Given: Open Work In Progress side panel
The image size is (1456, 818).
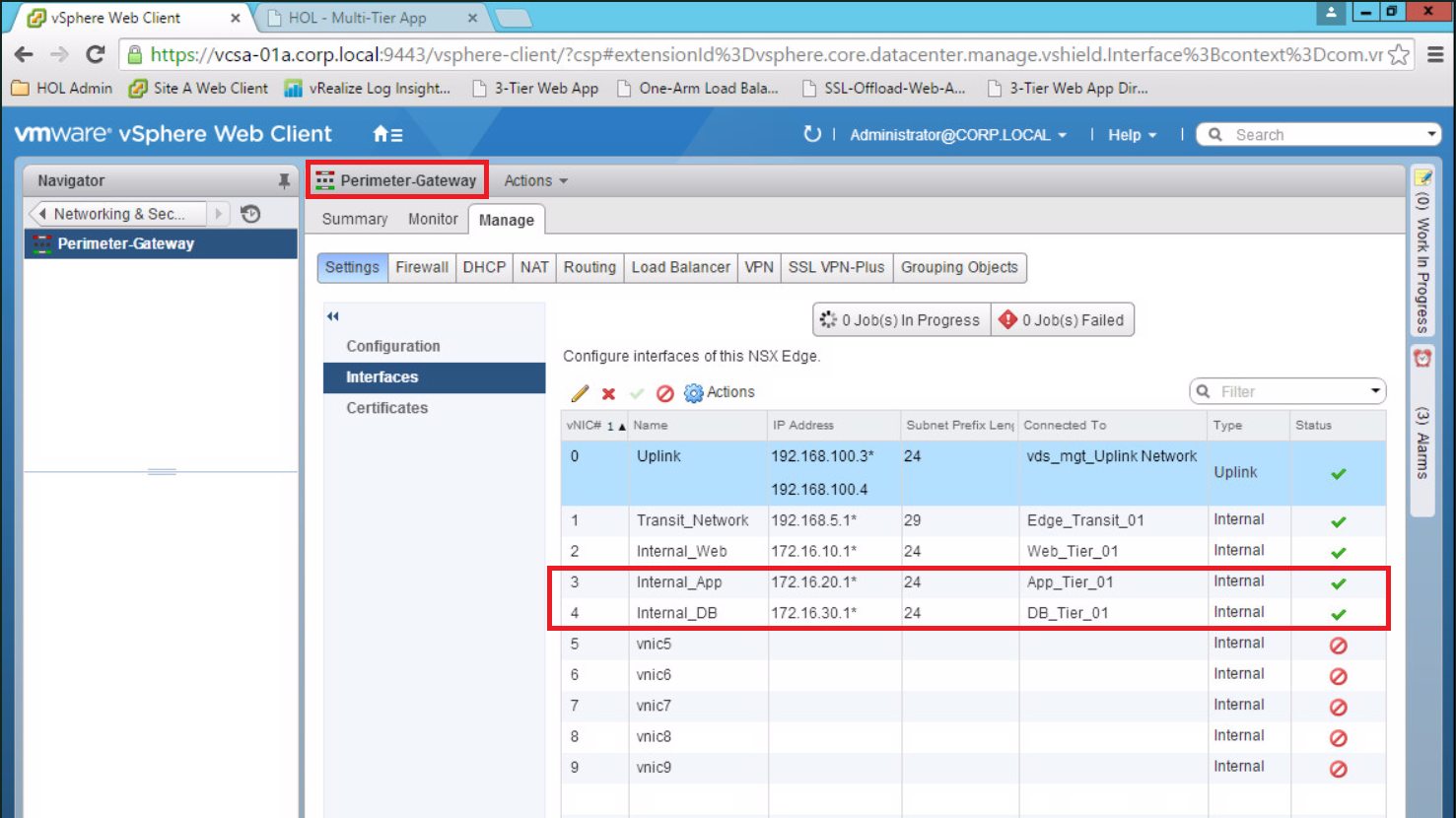Looking at the screenshot, I should pyautogui.click(x=1422, y=251).
